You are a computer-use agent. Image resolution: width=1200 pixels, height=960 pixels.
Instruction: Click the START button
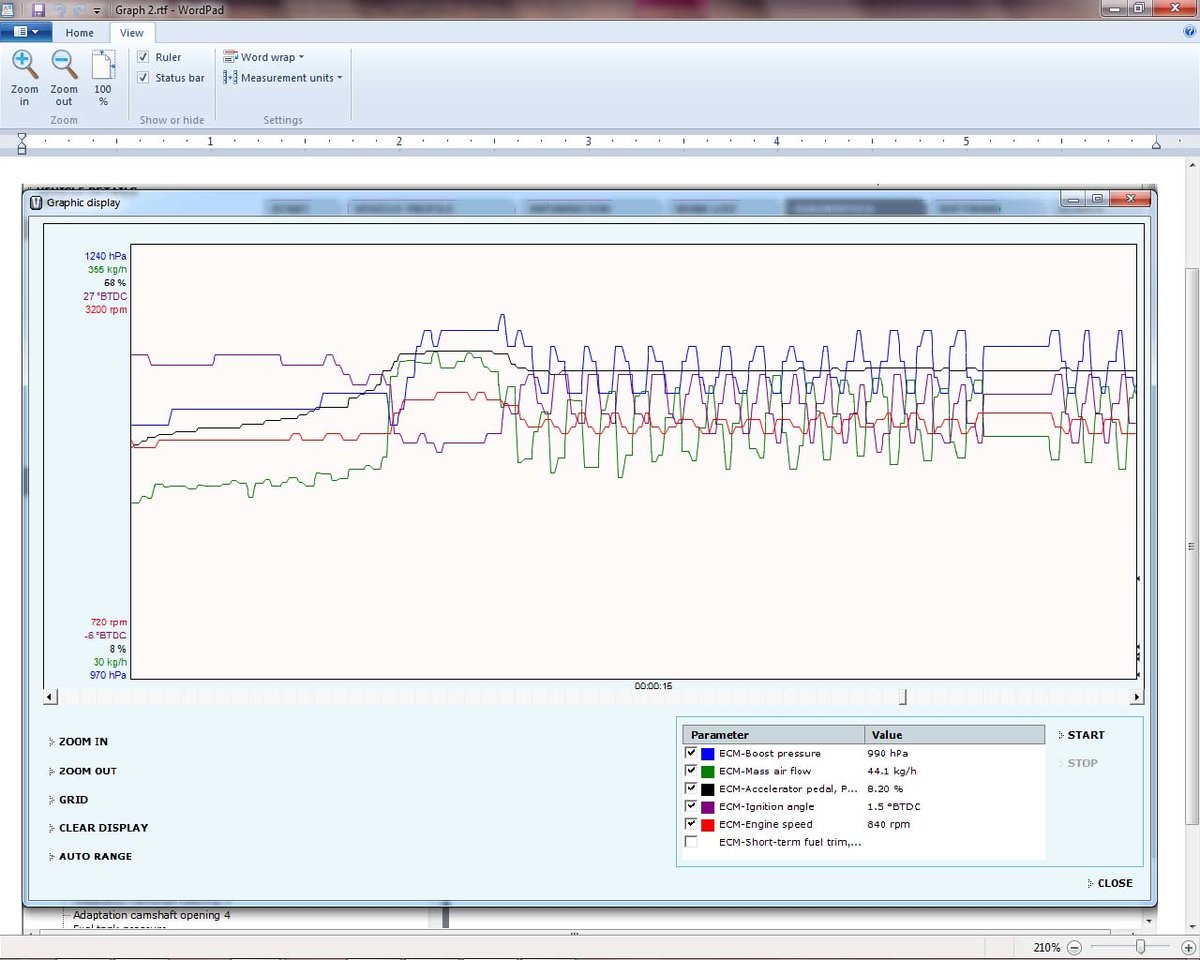pos(1084,734)
